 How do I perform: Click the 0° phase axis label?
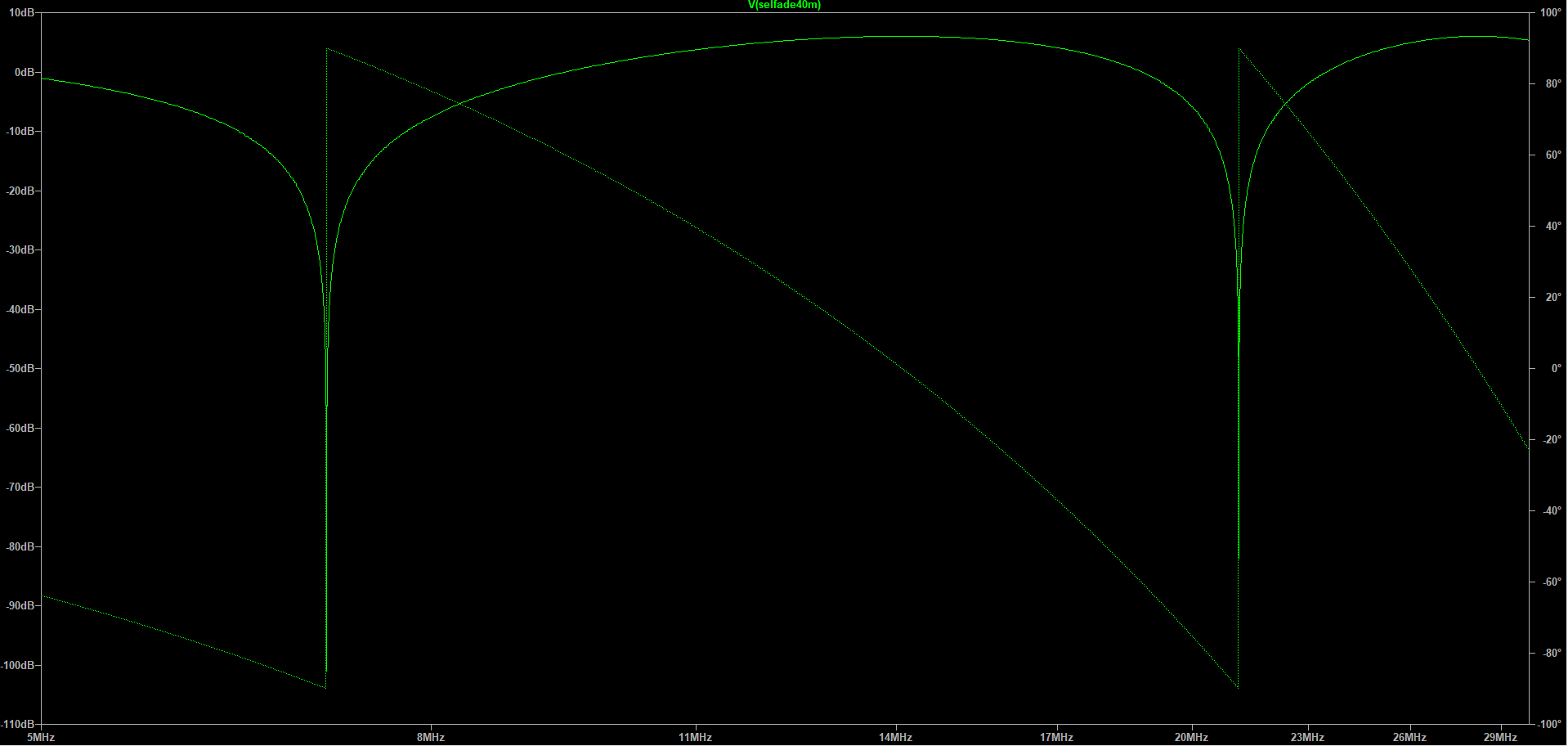tap(1556, 369)
